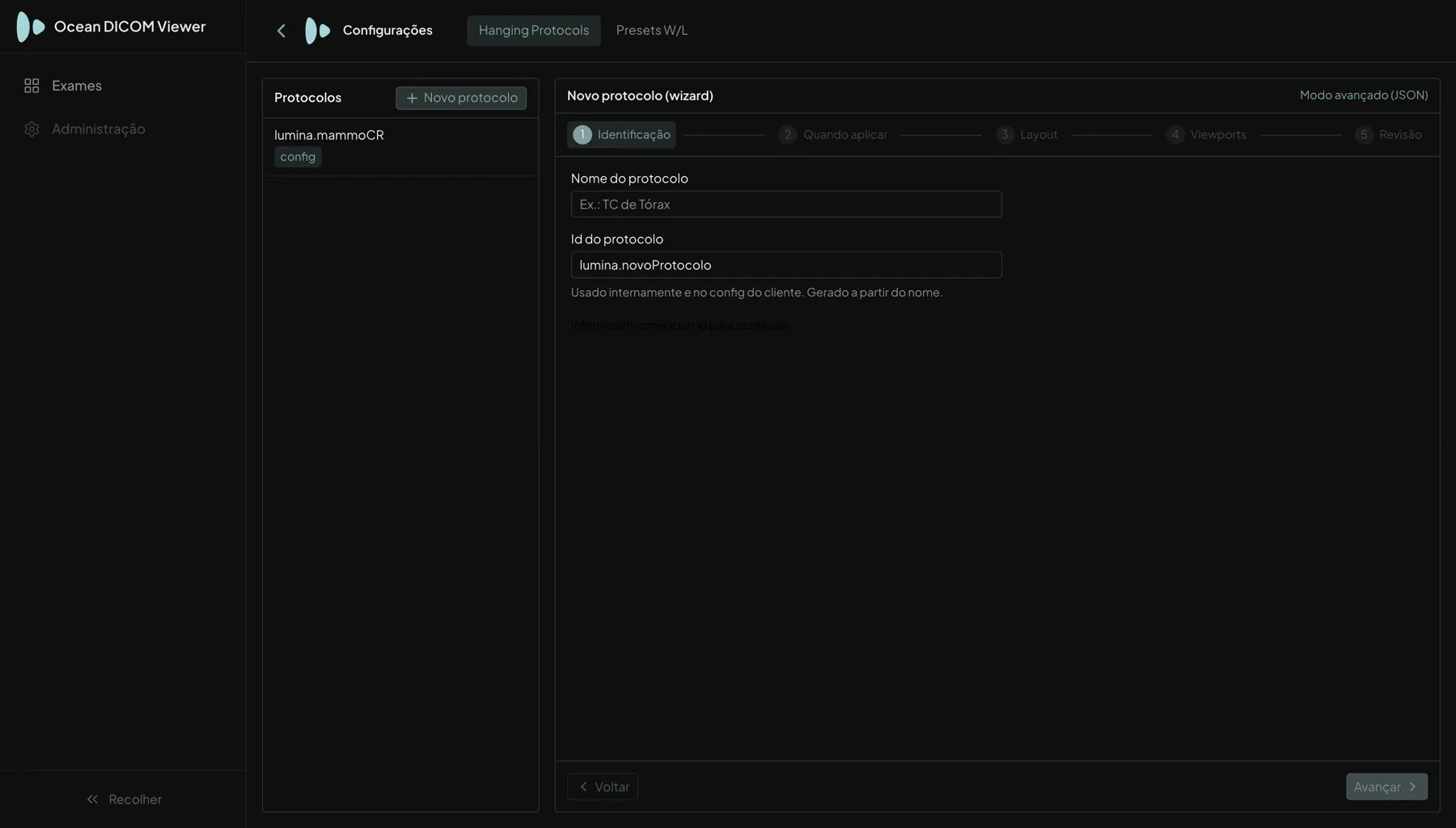Collapse sidebar via Recolher double-chevron icon

92,799
